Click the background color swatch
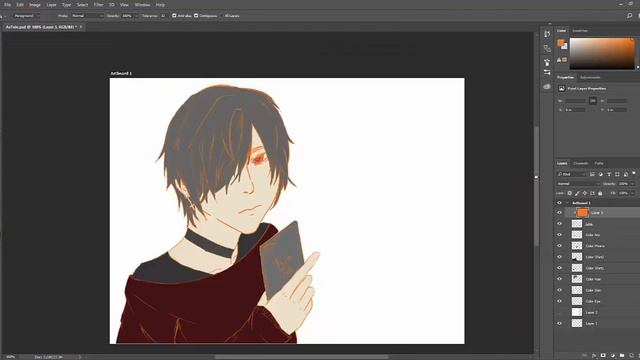The image size is (640, 360). point(565,47)
